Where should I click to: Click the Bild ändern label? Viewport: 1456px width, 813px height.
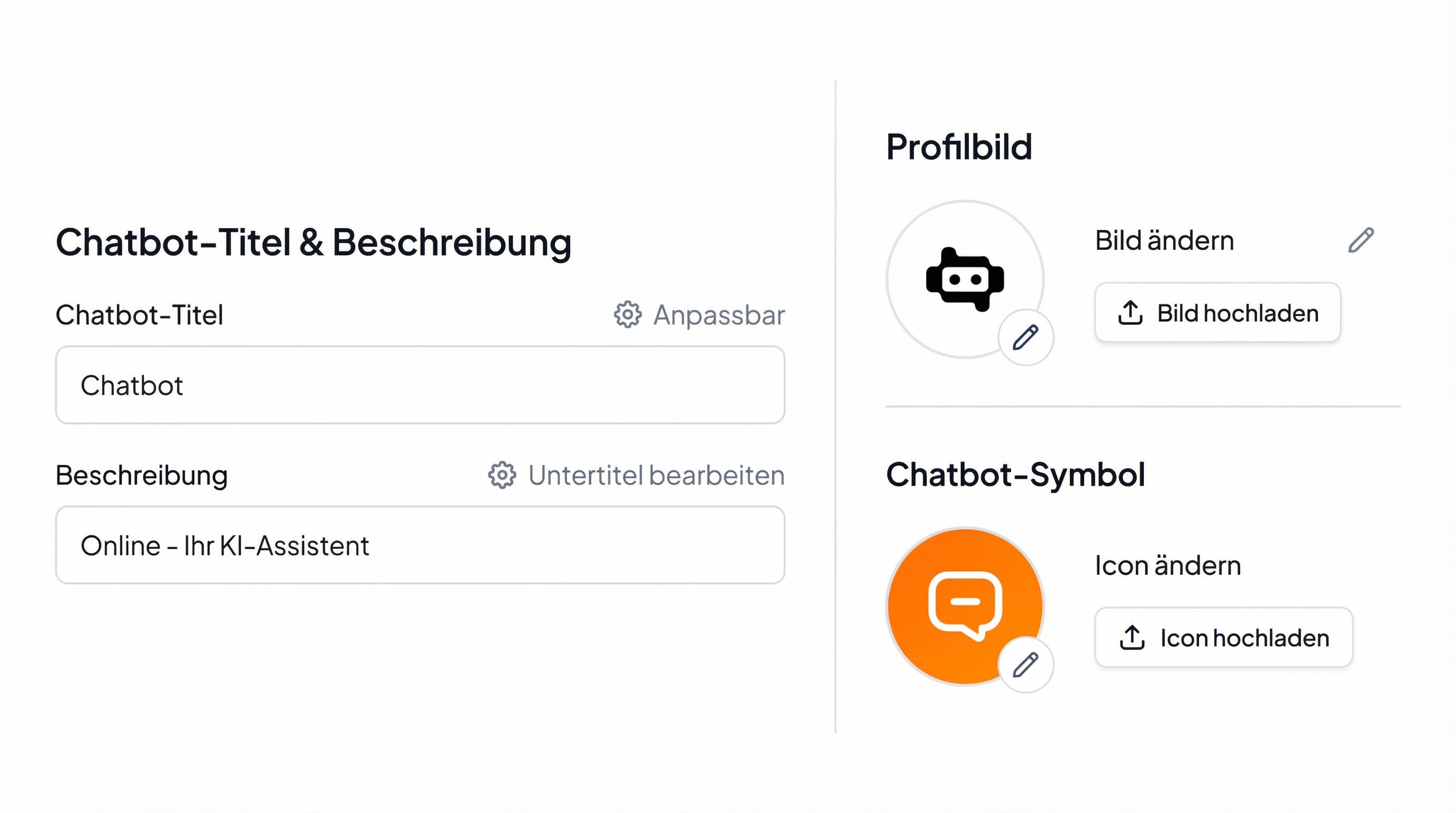tap(1164, 240)
